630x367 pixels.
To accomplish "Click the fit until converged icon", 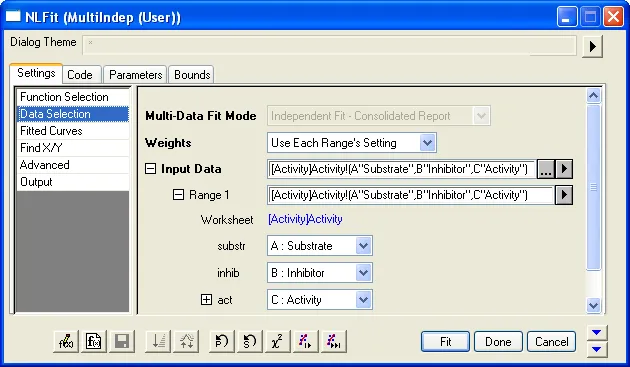I will [333, 342].
